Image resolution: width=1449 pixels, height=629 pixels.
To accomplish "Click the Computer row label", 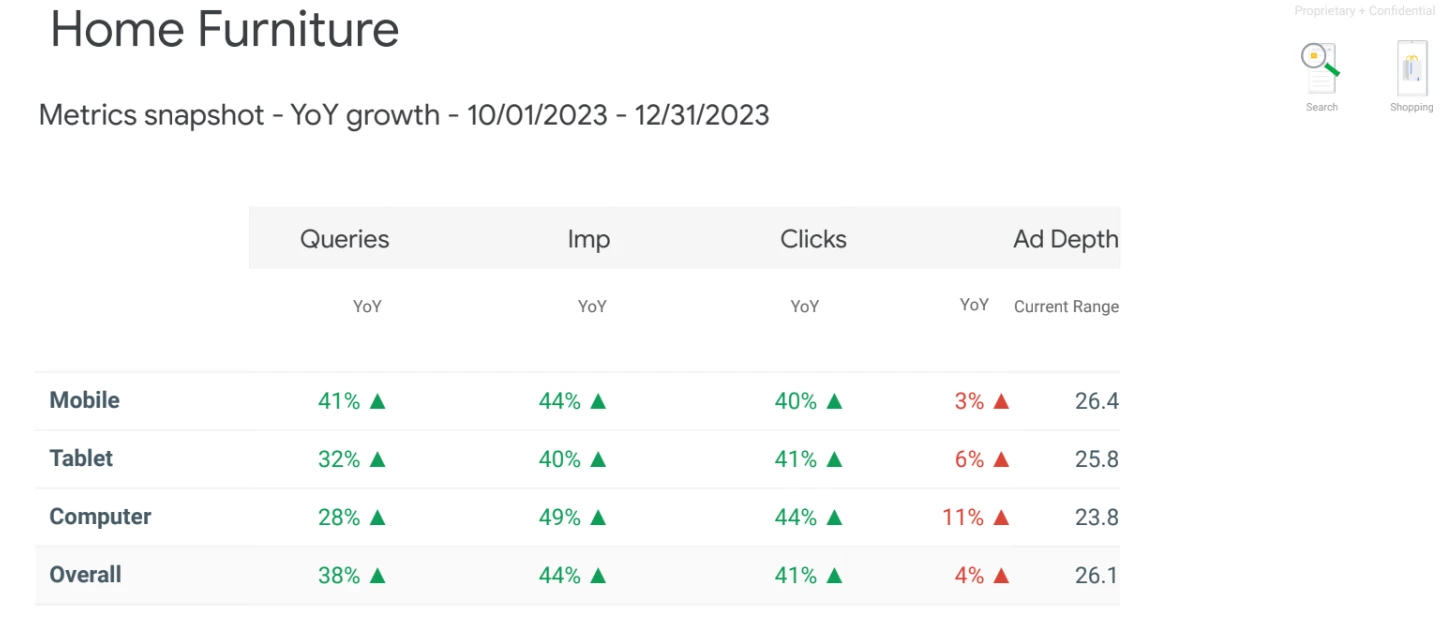I will pos(100,516).
